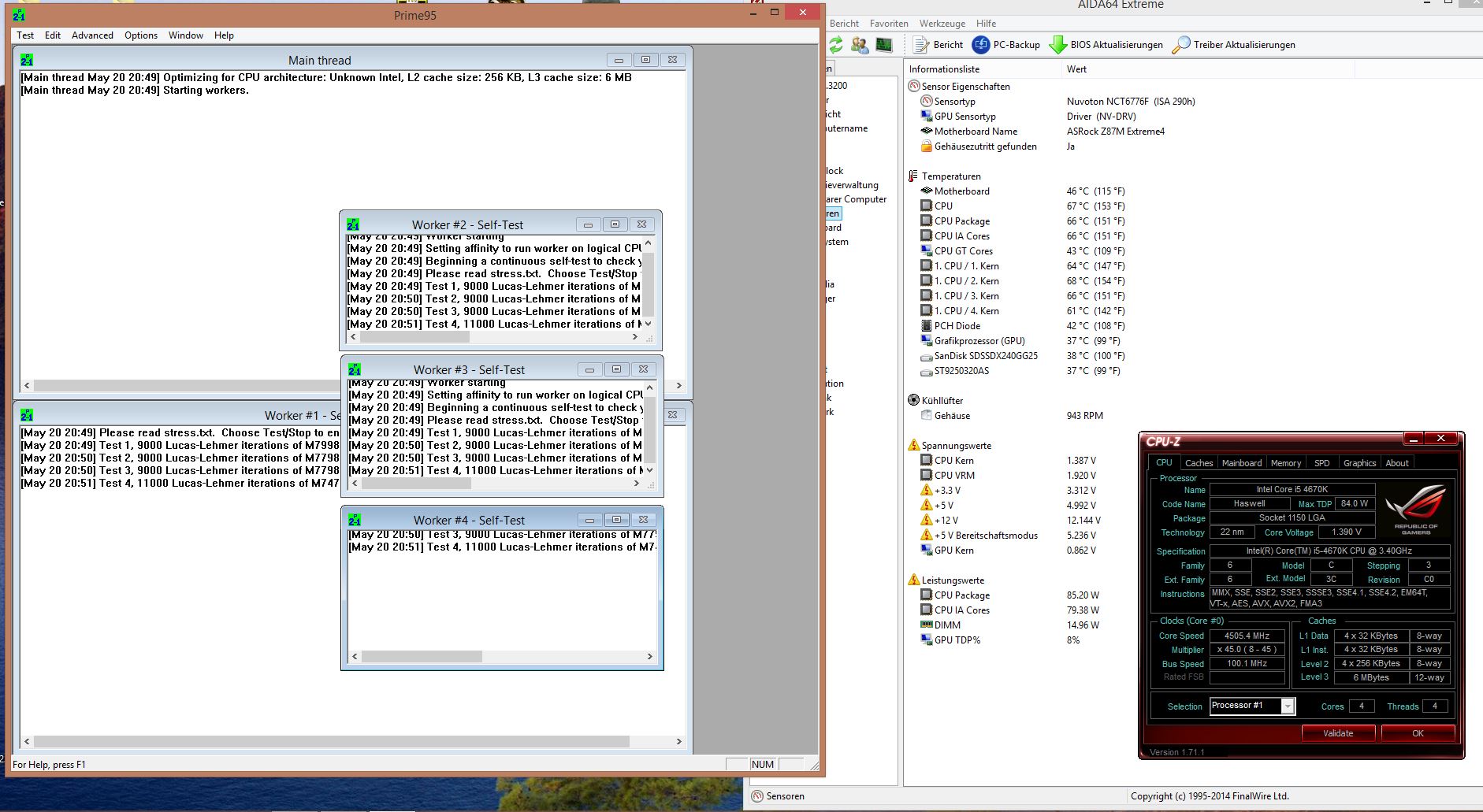The width and height of the screenshot is (1483, 812).
Task: Open the Hilfe menu in AIDA64
Action: point(986,24)
